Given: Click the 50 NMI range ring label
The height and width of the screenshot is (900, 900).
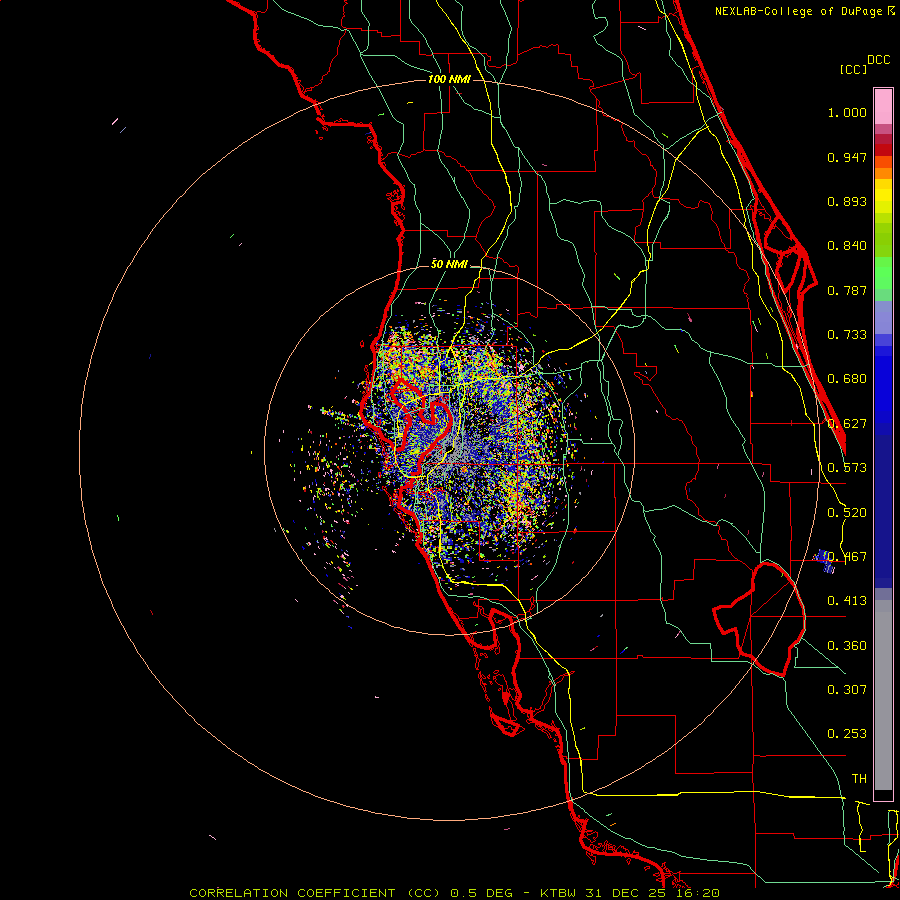Looking at the screenshot, I should coord(449,264).
